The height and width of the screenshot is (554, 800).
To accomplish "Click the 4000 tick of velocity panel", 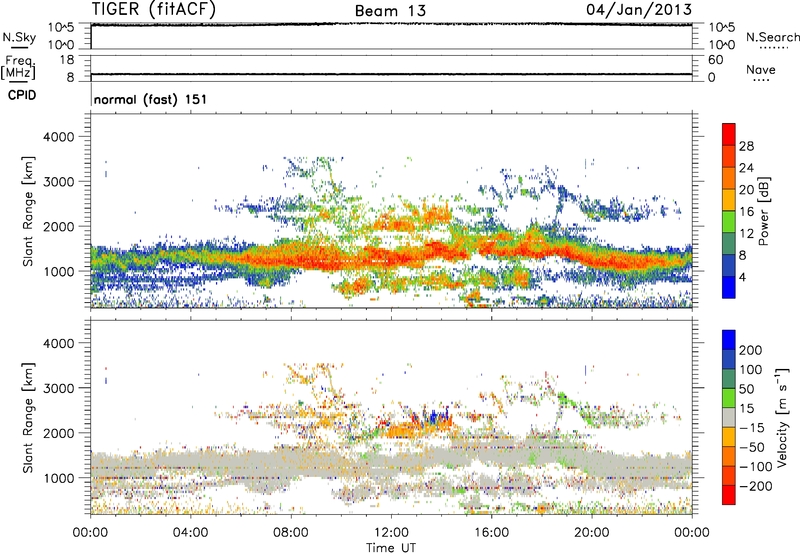I will tap(58, 343).
